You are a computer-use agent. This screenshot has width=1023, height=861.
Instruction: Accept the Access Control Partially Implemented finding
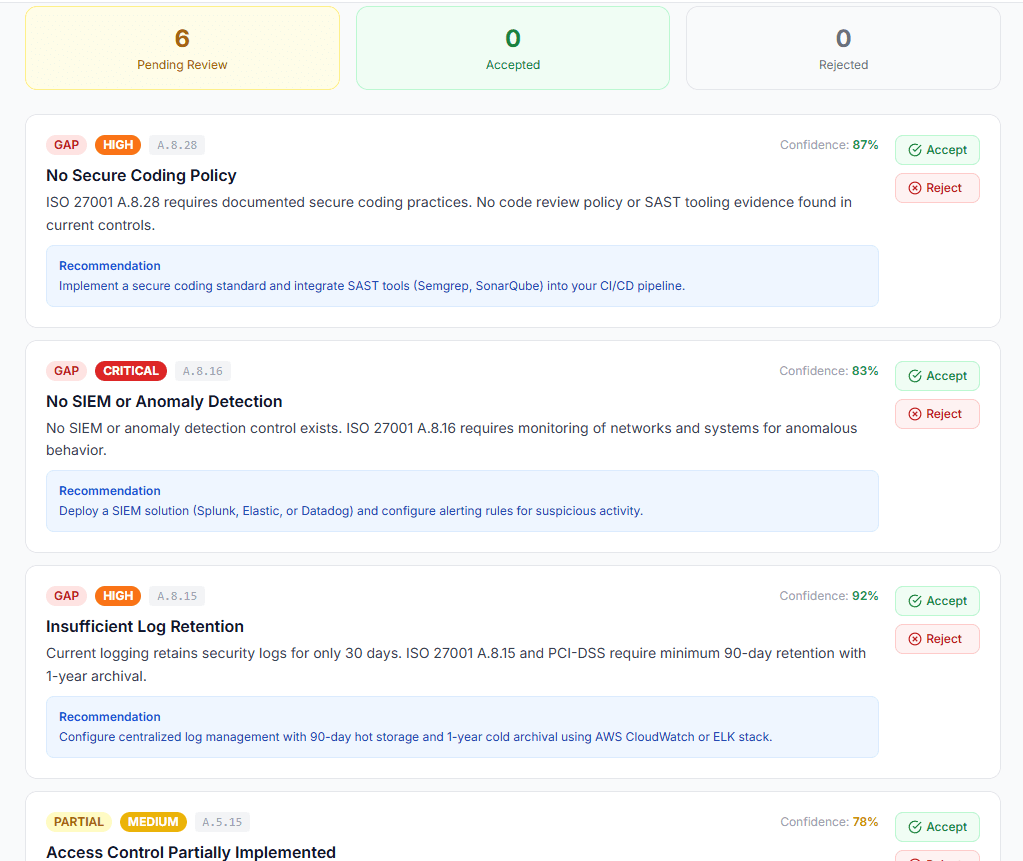coord(937,826)
